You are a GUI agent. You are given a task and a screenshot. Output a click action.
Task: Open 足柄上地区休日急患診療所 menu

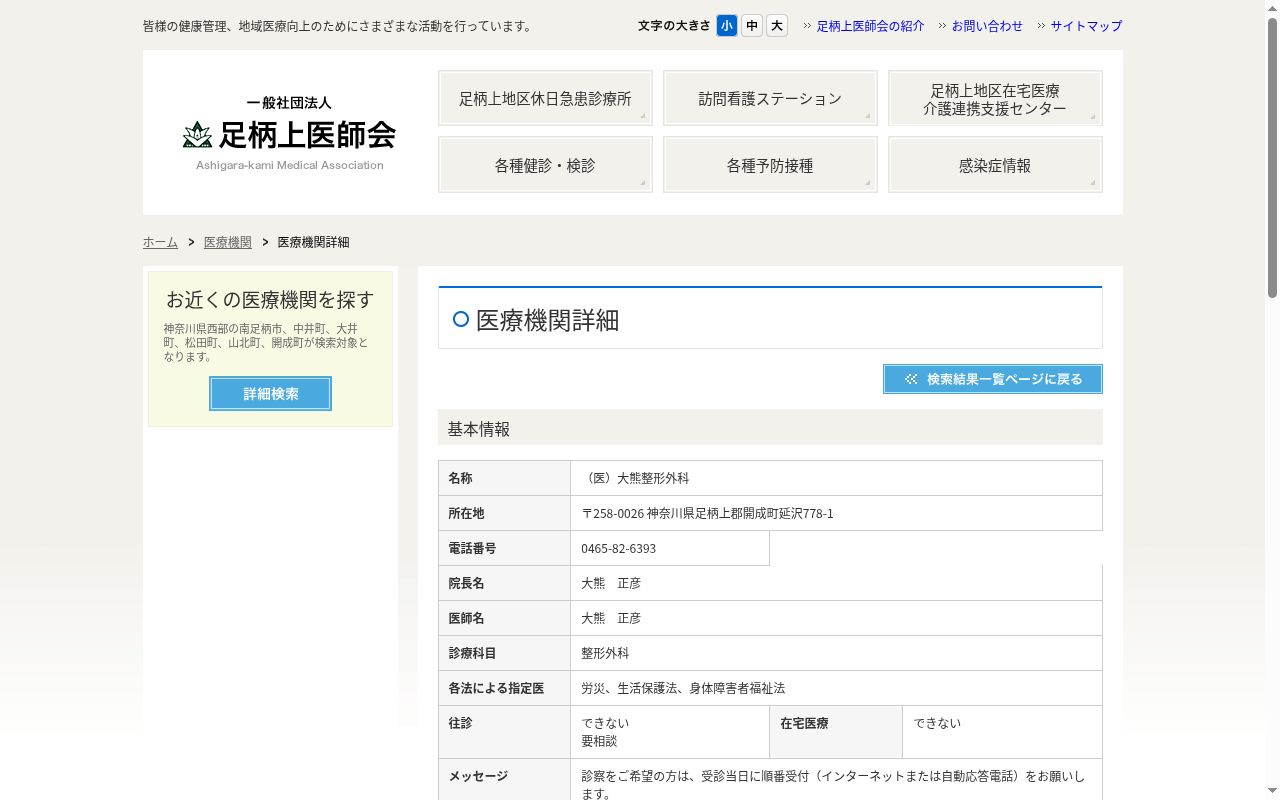(545, 98)
